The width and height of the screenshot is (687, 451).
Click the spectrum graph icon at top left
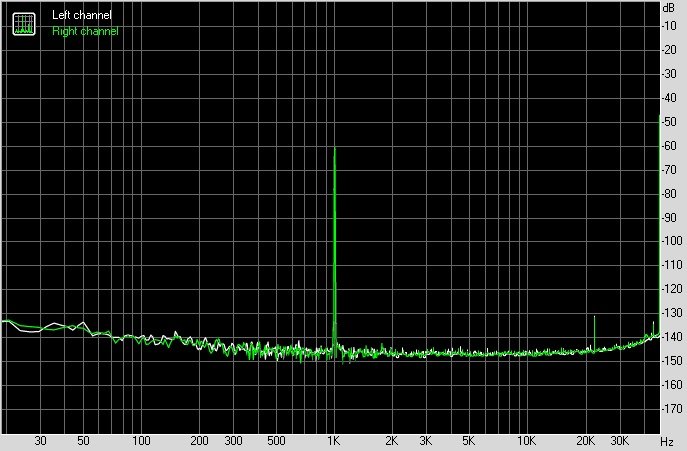[x=24, y=24]
